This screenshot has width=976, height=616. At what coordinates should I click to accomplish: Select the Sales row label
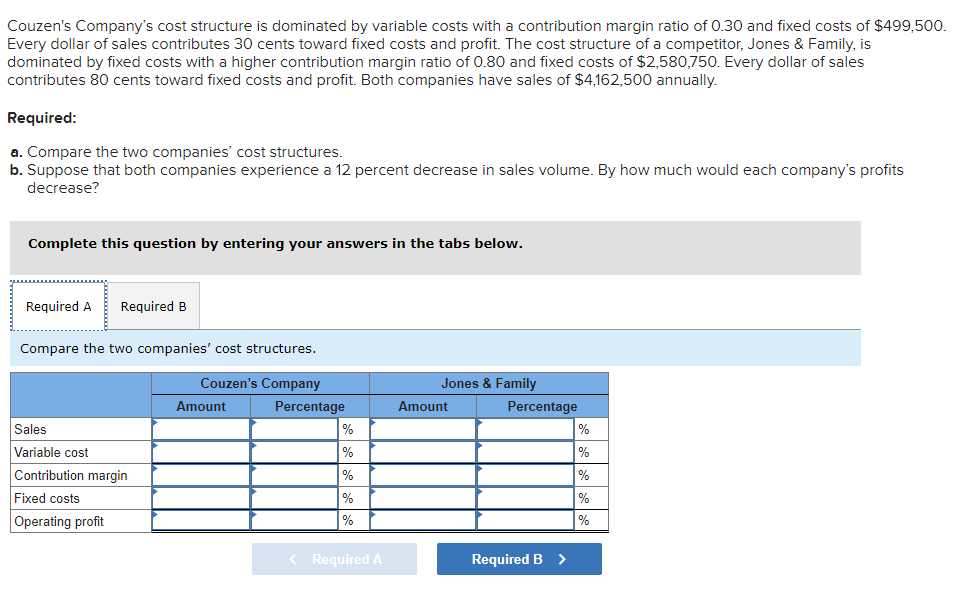click(30, 429)
